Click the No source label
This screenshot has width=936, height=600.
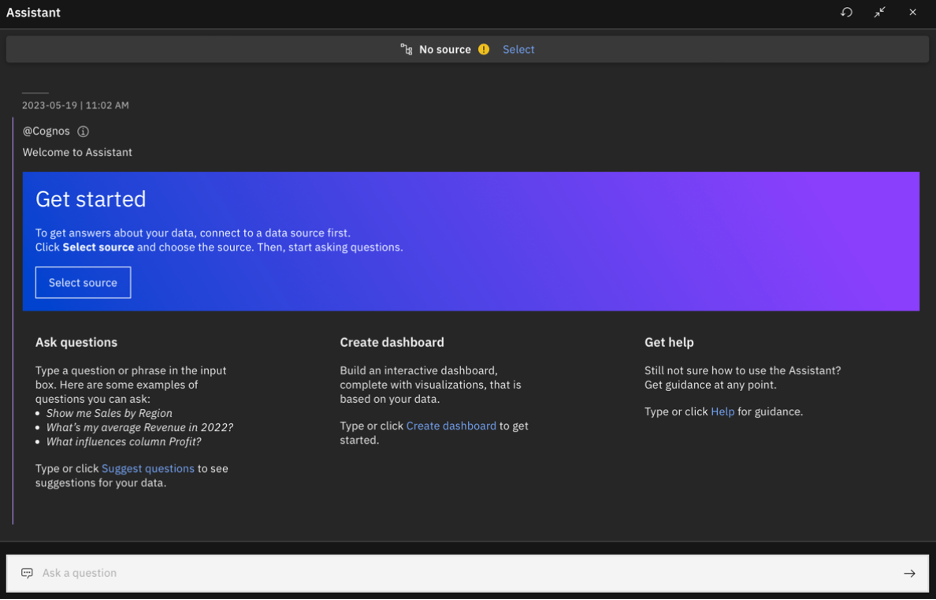[x=445, y=50]
